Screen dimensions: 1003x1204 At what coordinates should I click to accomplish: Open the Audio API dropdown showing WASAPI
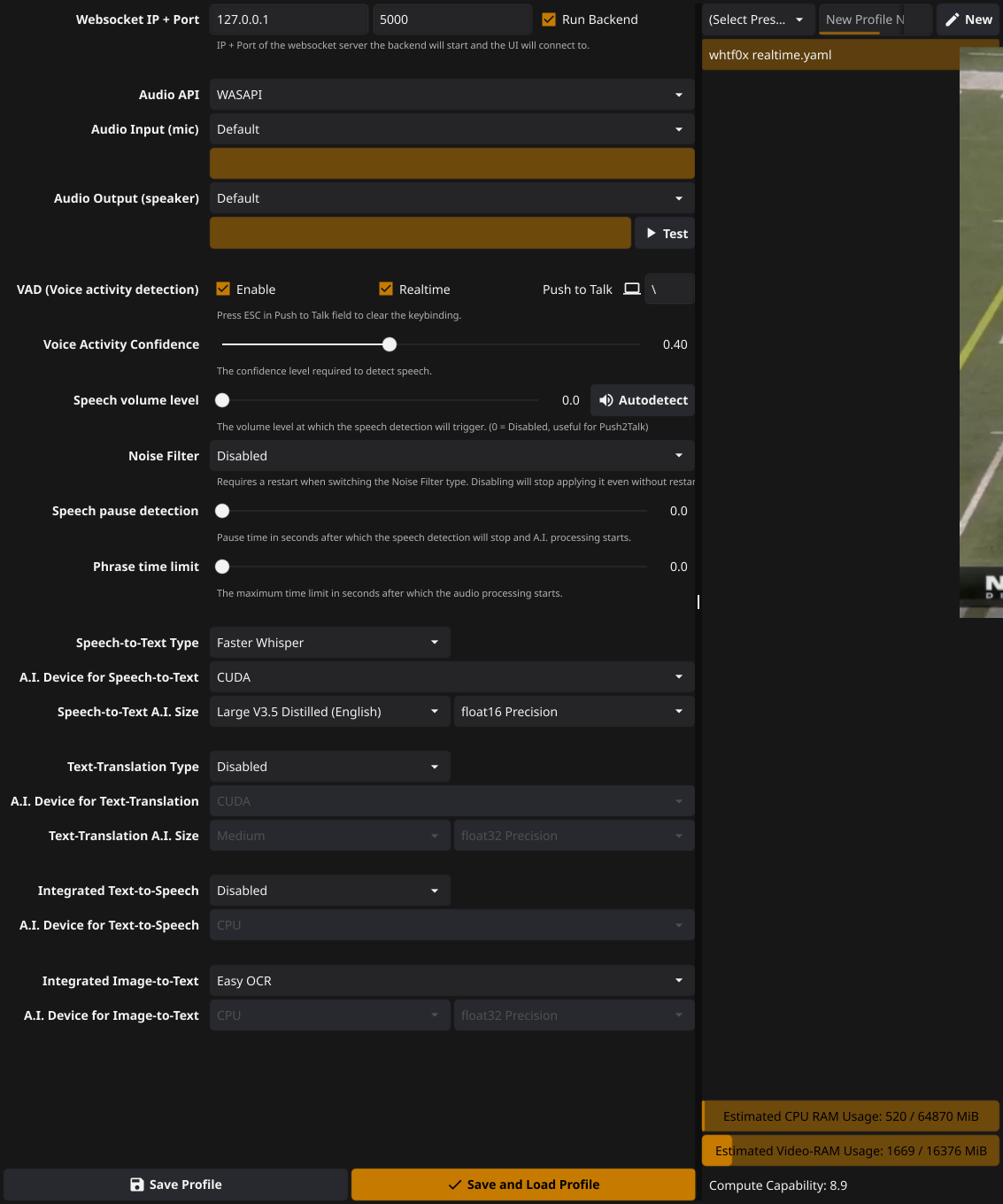[x=451, y=95]
